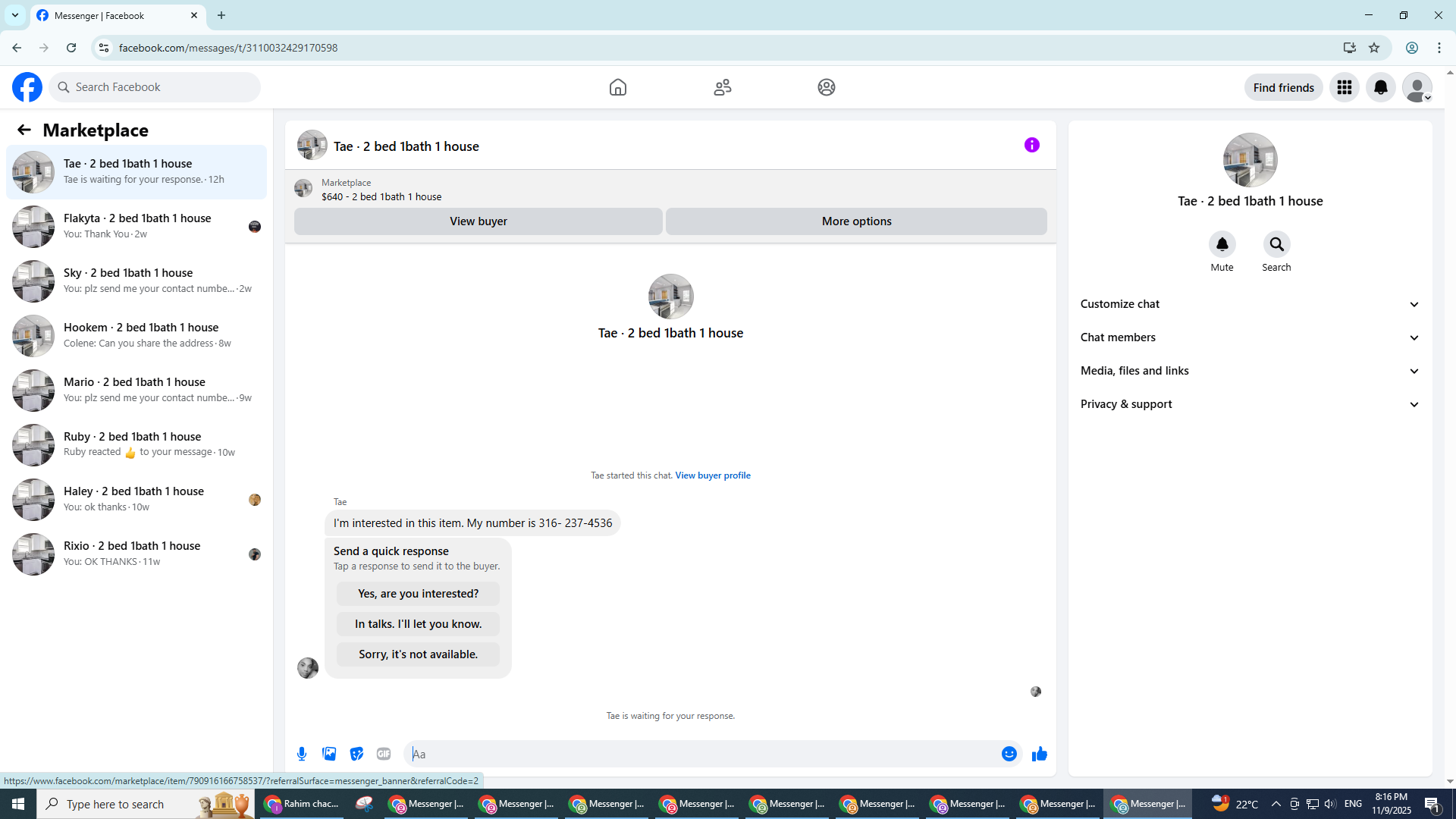Send quick reply 'In talks. I'll let you know.'
Screen dimensions: 1456x819
coord(418,624)
